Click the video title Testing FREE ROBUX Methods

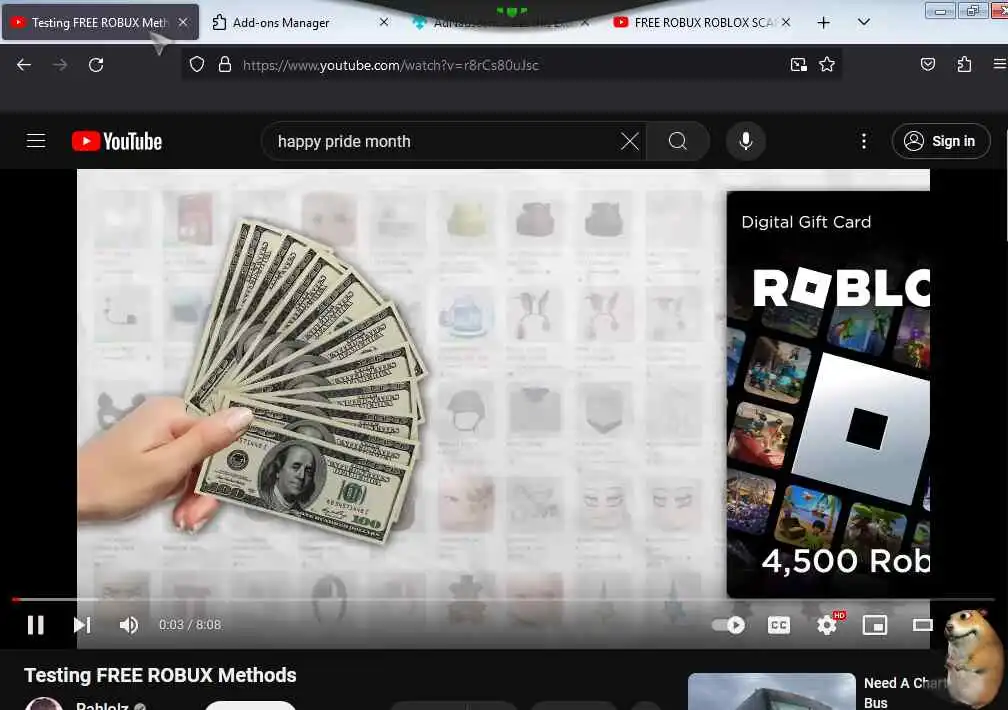pyautogui.click(x=160, y=675)
